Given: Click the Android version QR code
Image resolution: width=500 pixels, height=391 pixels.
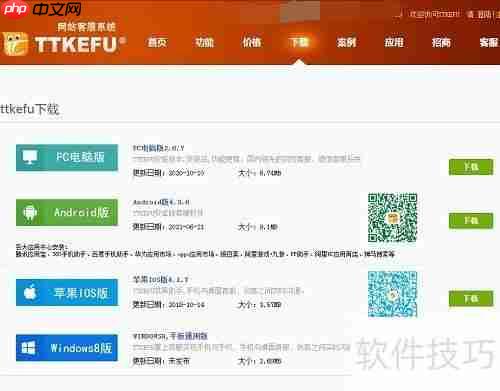Looking at the screenshot, I should tap(393, 217).
